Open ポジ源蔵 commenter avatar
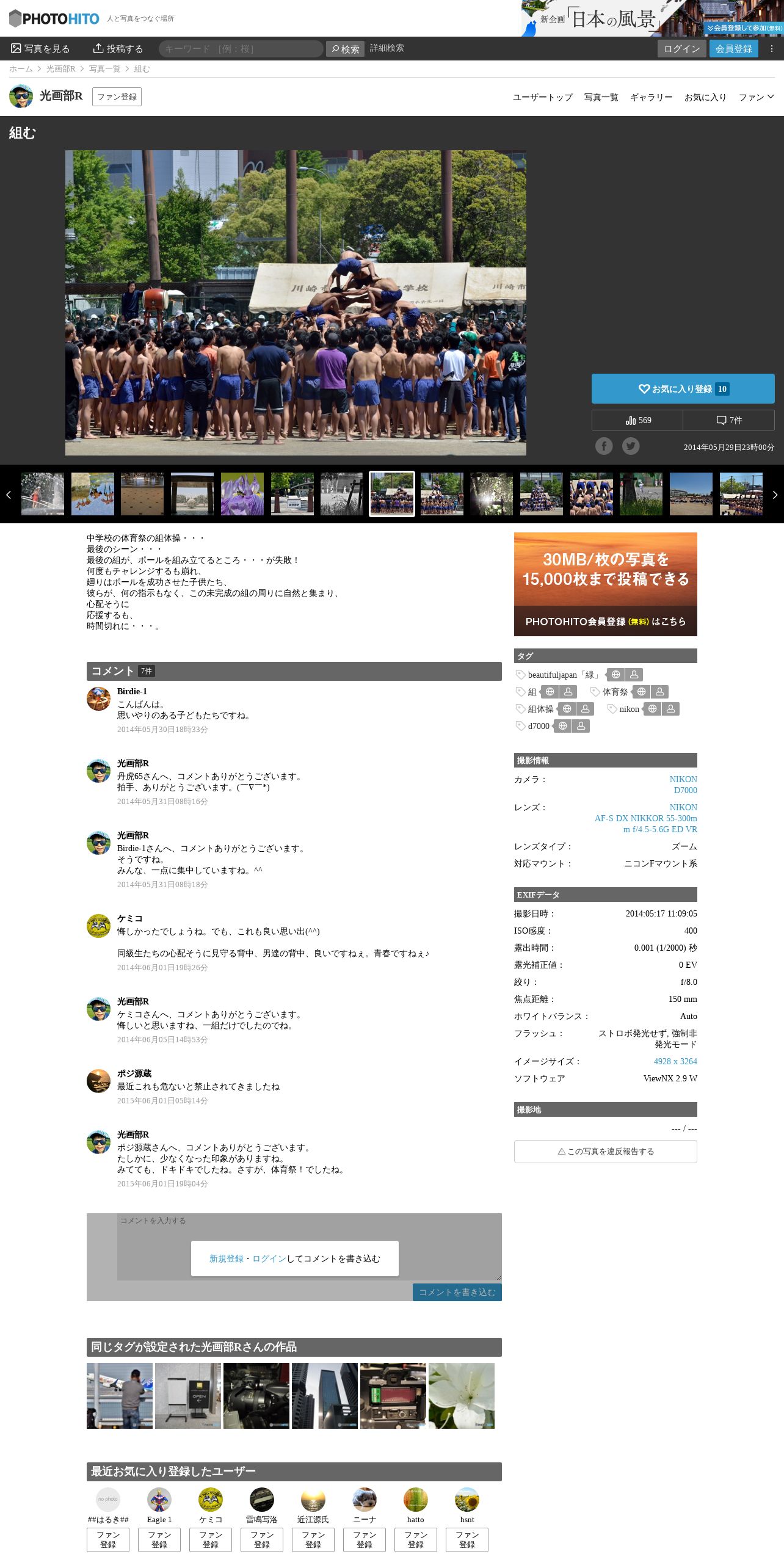Image resolution: width=784 pixels, height=1568 pixels. tap(98, 1081)
